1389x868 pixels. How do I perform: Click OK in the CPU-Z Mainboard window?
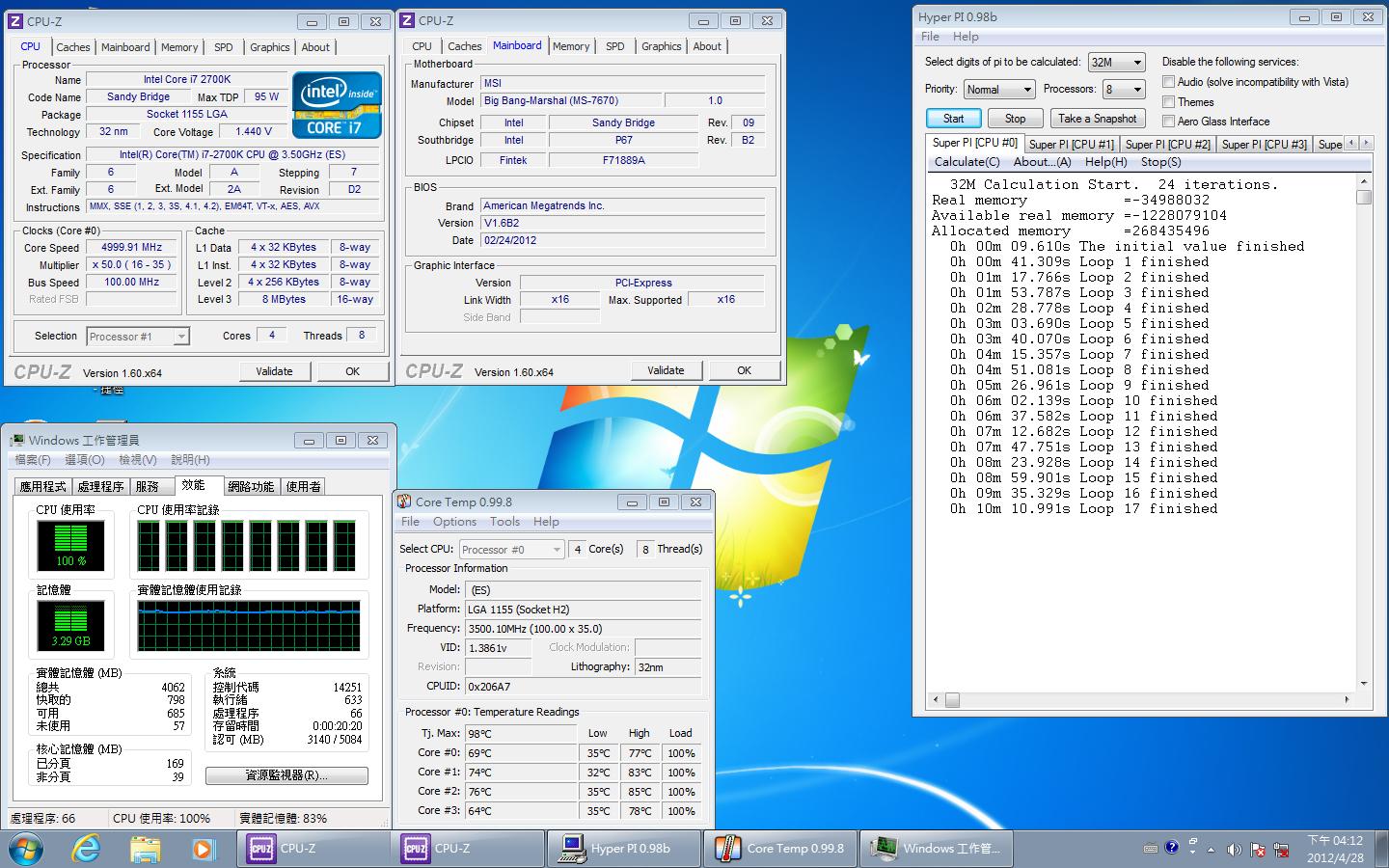click(744, 370)
